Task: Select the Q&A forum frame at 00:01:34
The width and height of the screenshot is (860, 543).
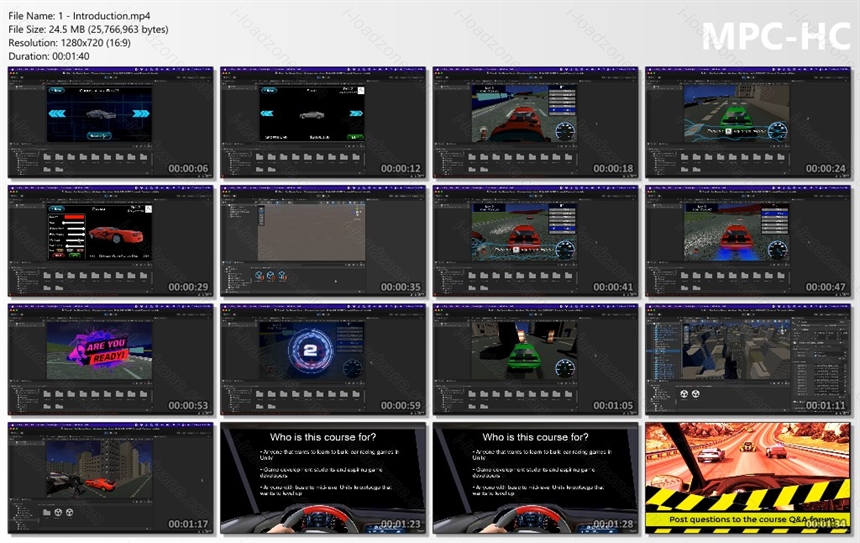Action: 748,478
